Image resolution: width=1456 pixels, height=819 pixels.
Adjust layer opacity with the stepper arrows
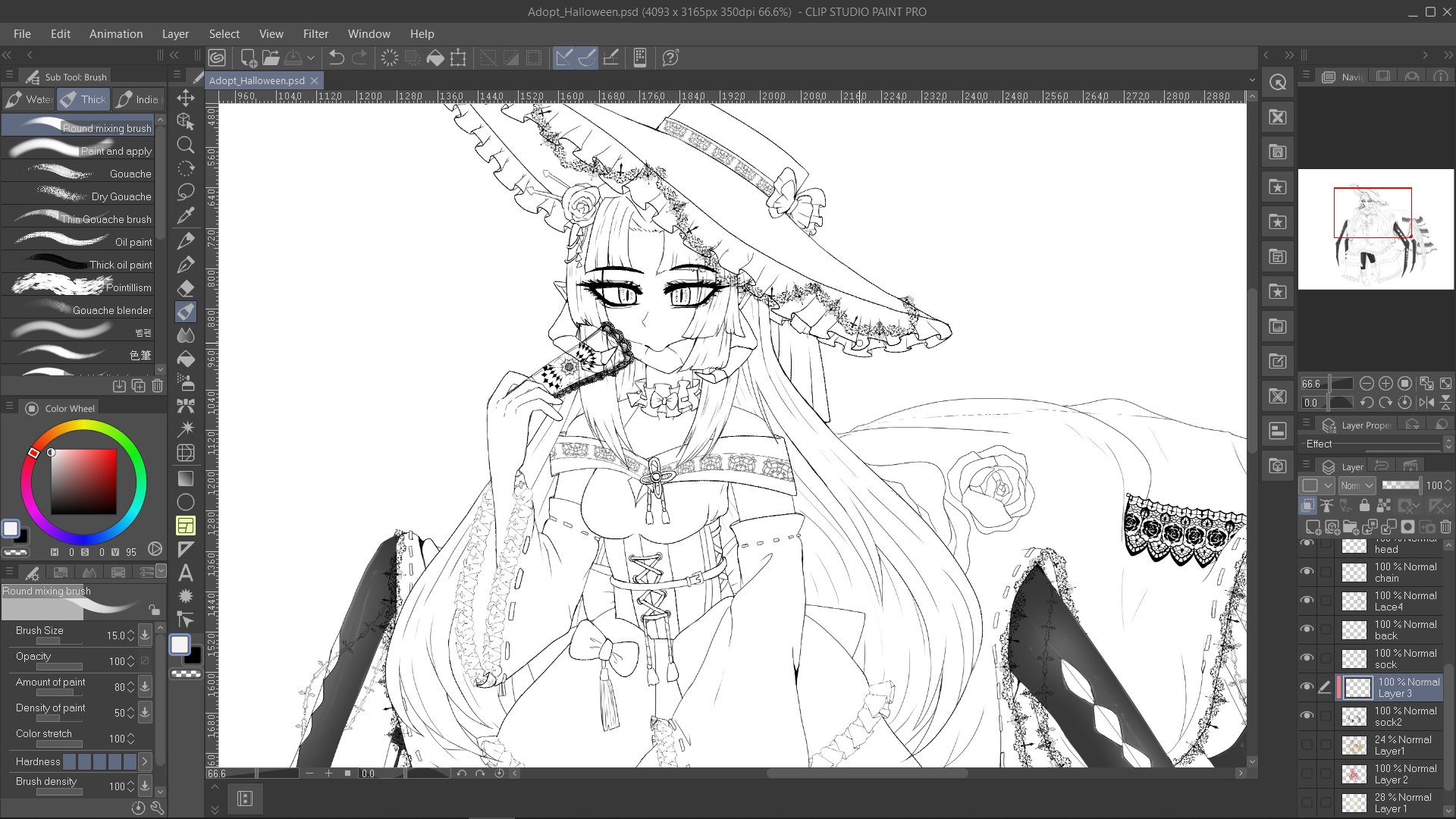click(1448, 485)
